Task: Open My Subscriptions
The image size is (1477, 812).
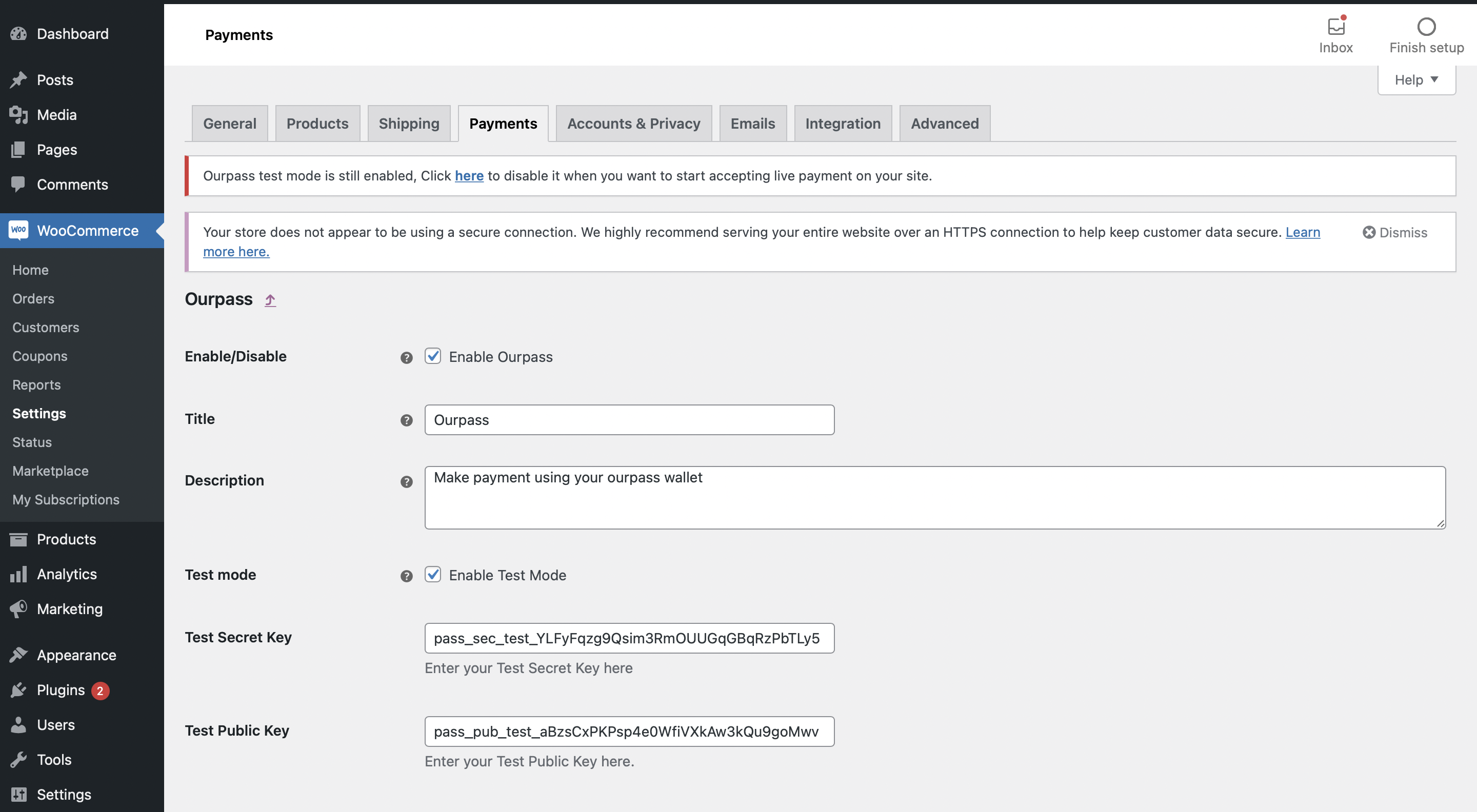Action: click(x=66, y=499)
